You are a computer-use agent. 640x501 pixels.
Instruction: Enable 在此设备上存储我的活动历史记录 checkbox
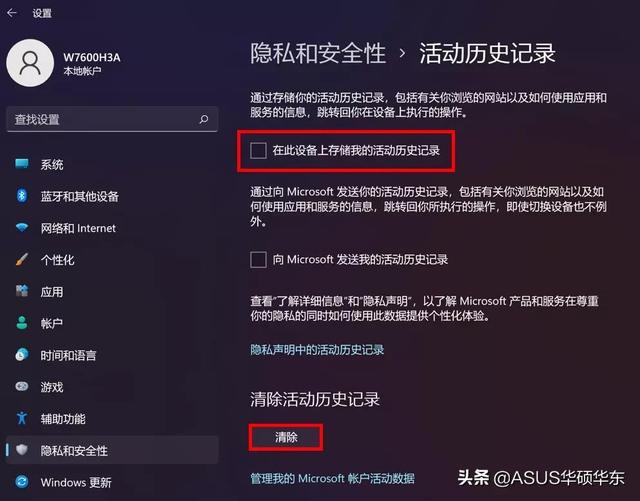pyautogui.click(x=258, y=150)
